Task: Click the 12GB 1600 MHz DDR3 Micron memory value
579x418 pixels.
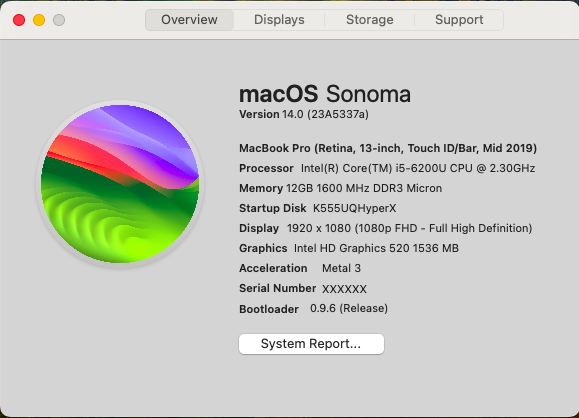Action: point(364,188)
